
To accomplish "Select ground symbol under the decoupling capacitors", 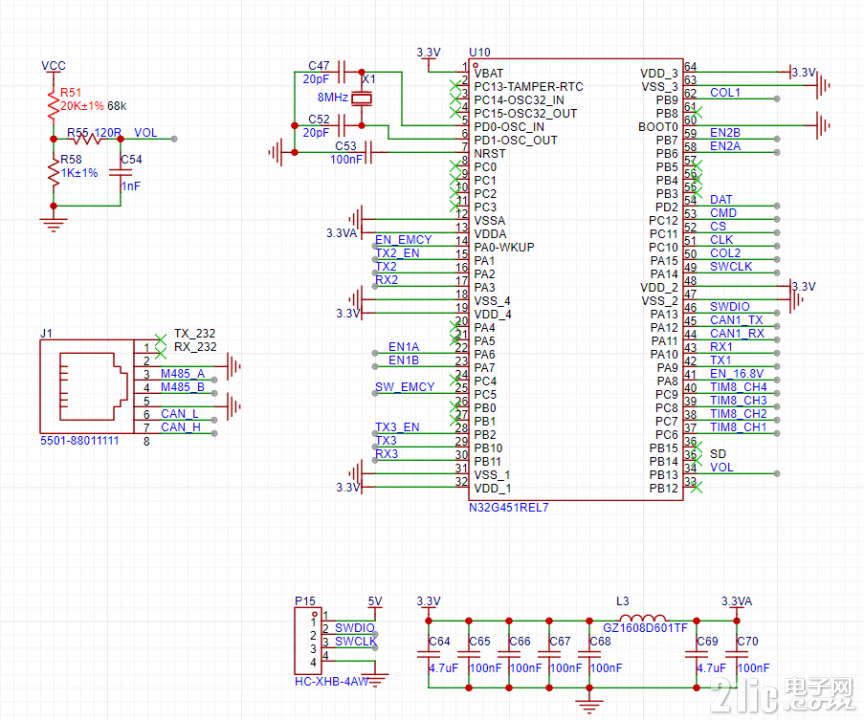I will [590, 705].
